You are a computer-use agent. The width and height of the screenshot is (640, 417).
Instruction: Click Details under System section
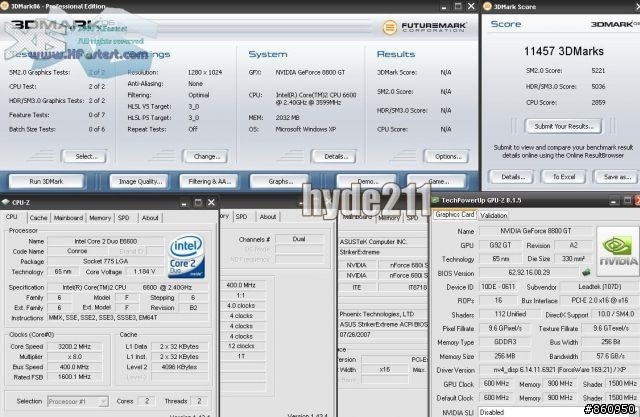[x=334, y=156]
